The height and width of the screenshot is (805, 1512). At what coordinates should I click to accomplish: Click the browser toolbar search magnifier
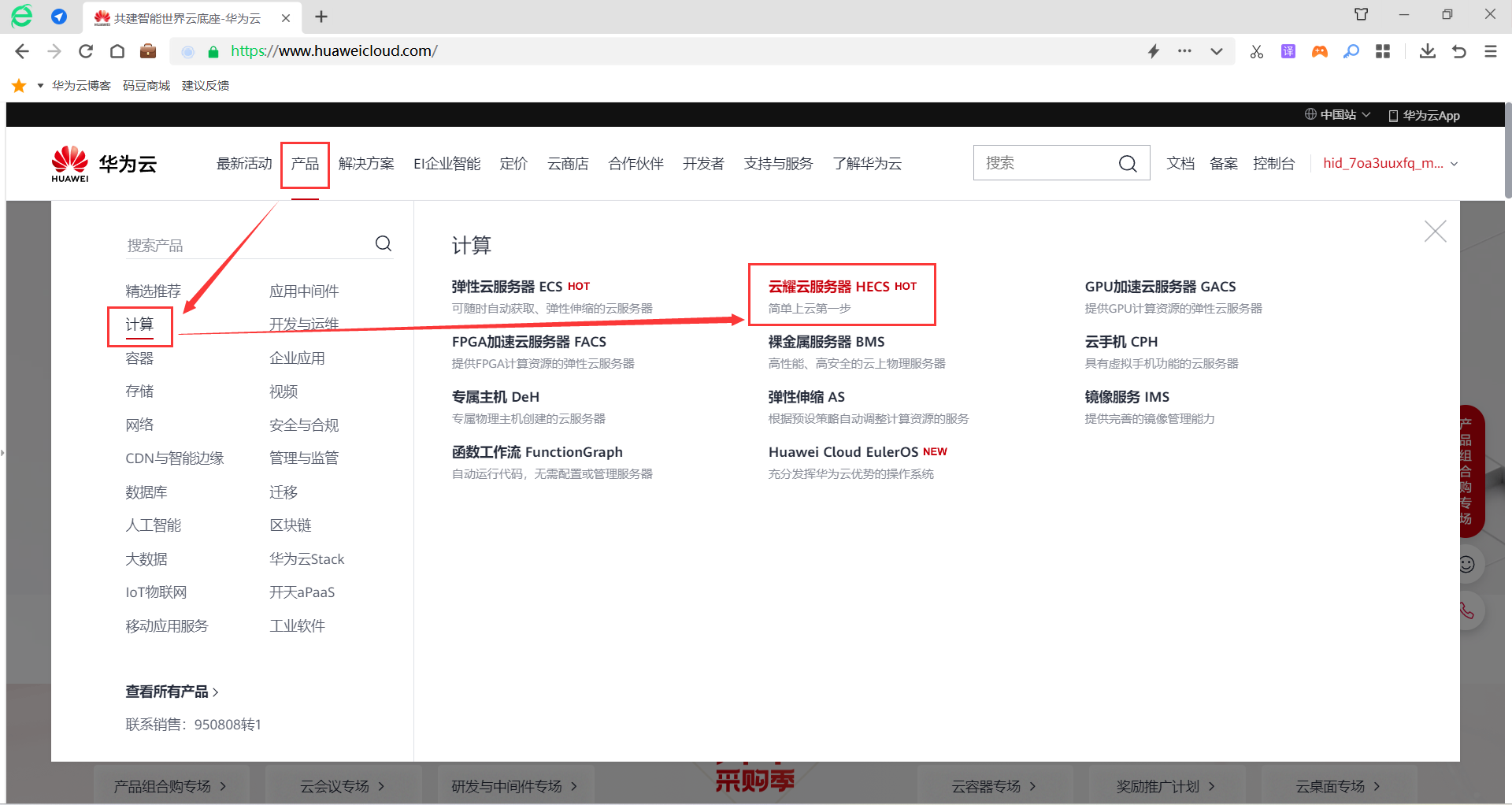[x=1351, y=51]
